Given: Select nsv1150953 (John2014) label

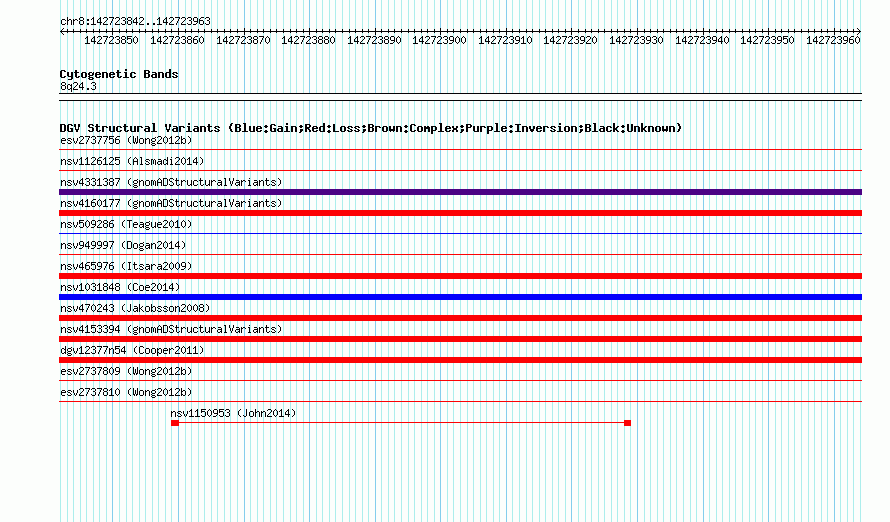Looking at the screenshot, I should click(x=233, y=413).
